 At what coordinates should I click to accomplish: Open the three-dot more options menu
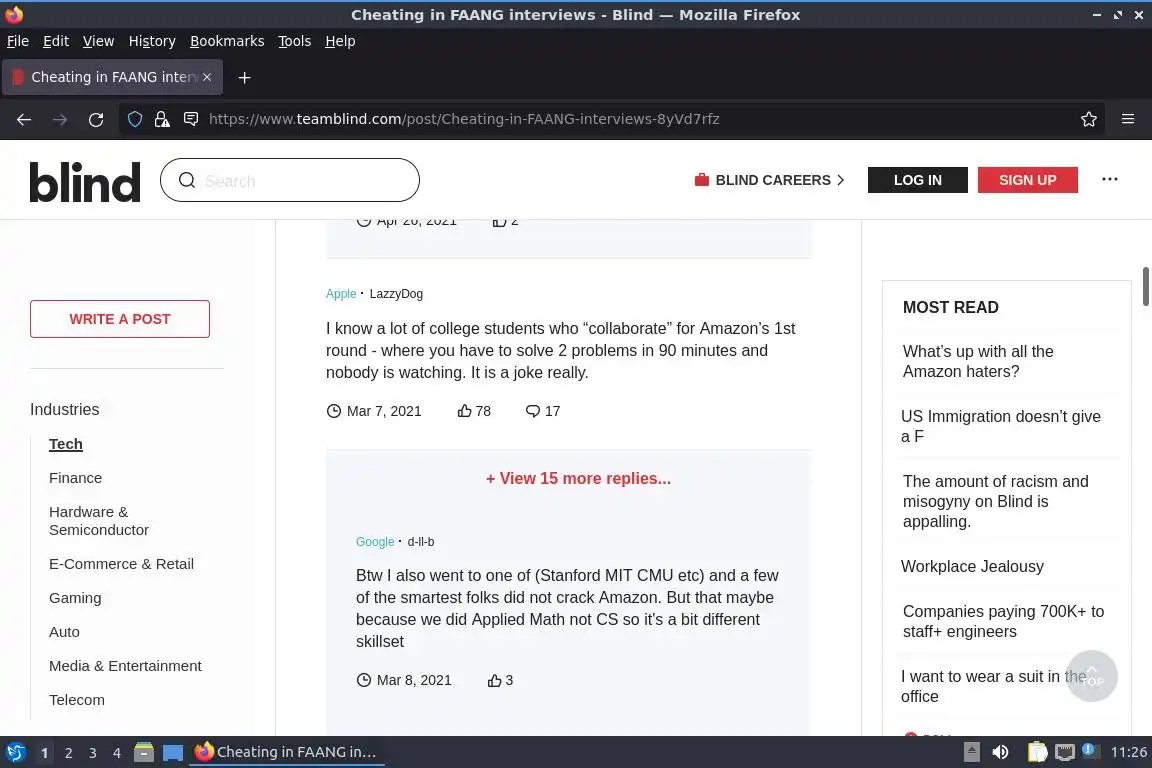pyautogui.click(x=1109, y=179)
